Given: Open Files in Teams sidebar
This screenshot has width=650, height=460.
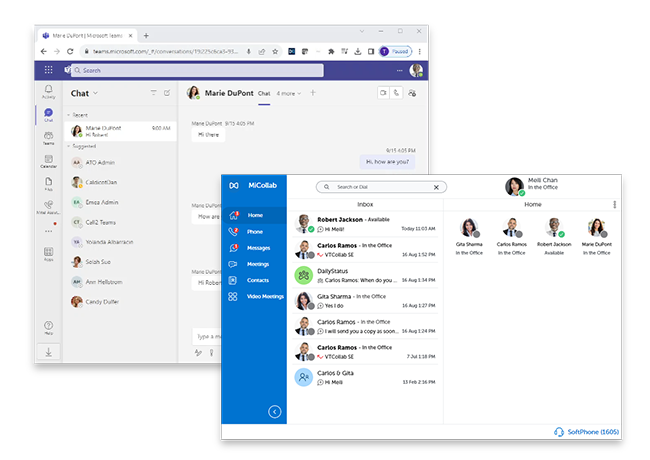Looking at the screenshot, I should click(49, 184).
